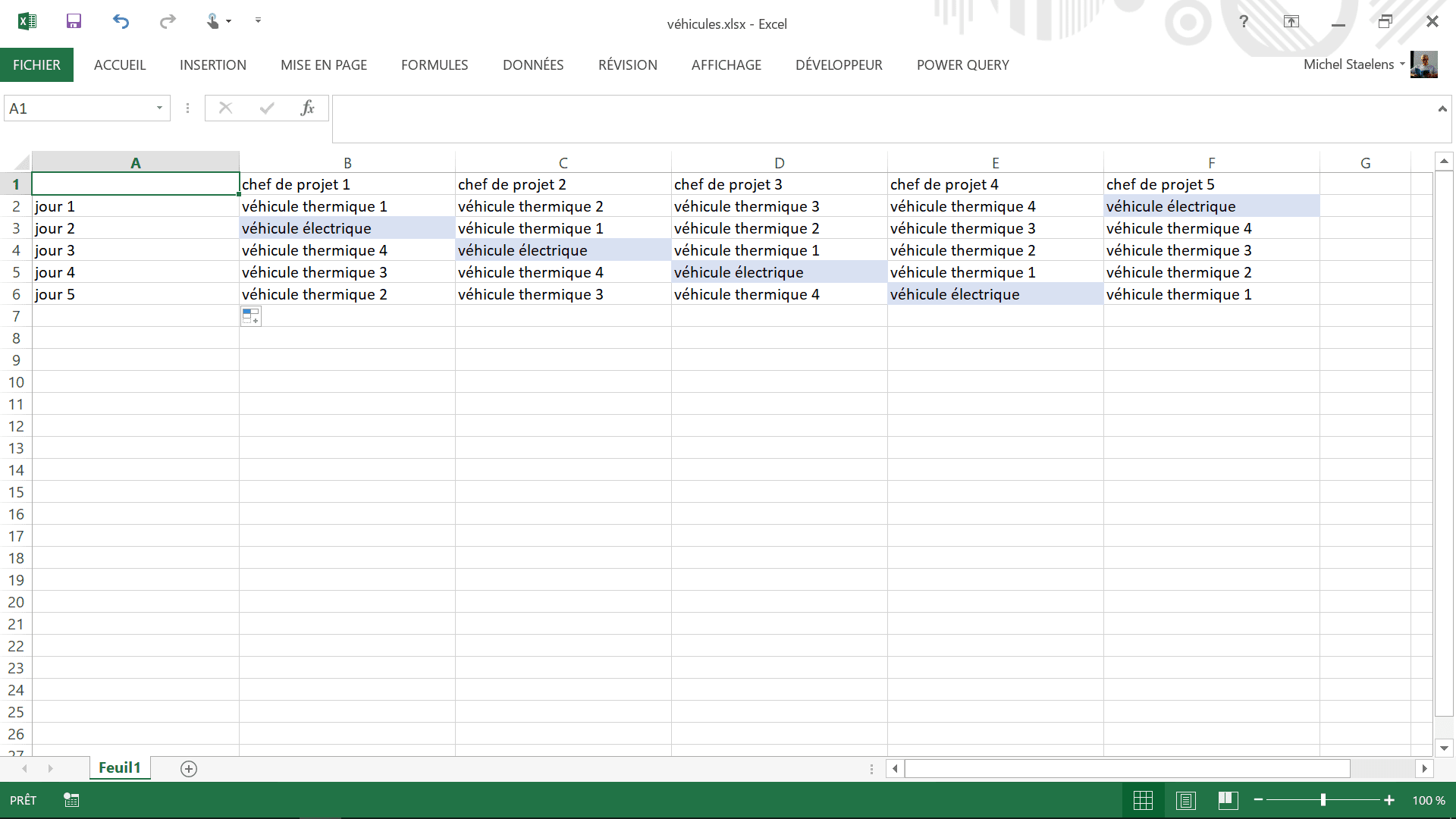Click the zoom in plus button
The height and width of the screenshot is (819, 1456).
pyautogui.click(x=1389, y=800)
